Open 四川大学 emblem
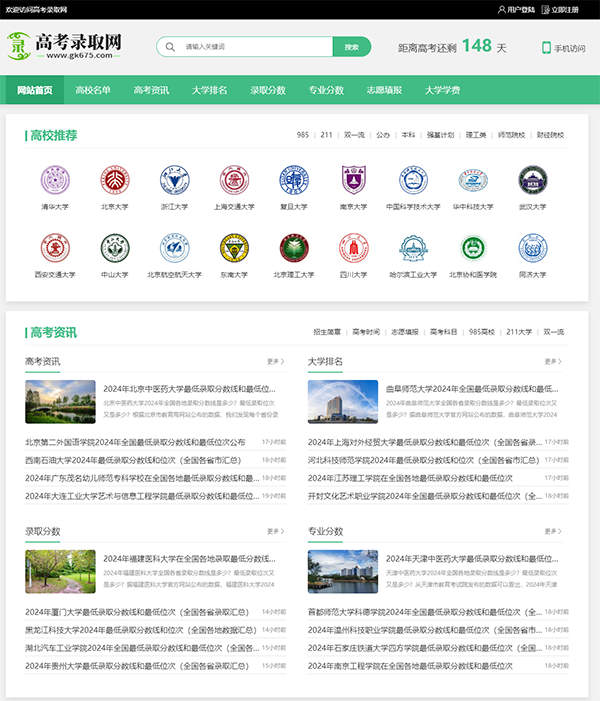 click(x=354, y=248)
